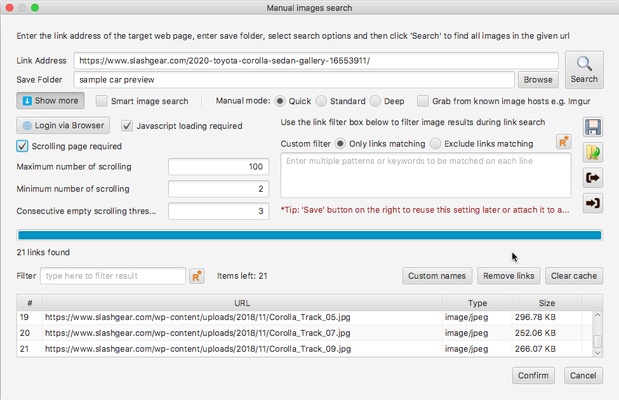Enable Smart image search checkbox

point(101,101)
